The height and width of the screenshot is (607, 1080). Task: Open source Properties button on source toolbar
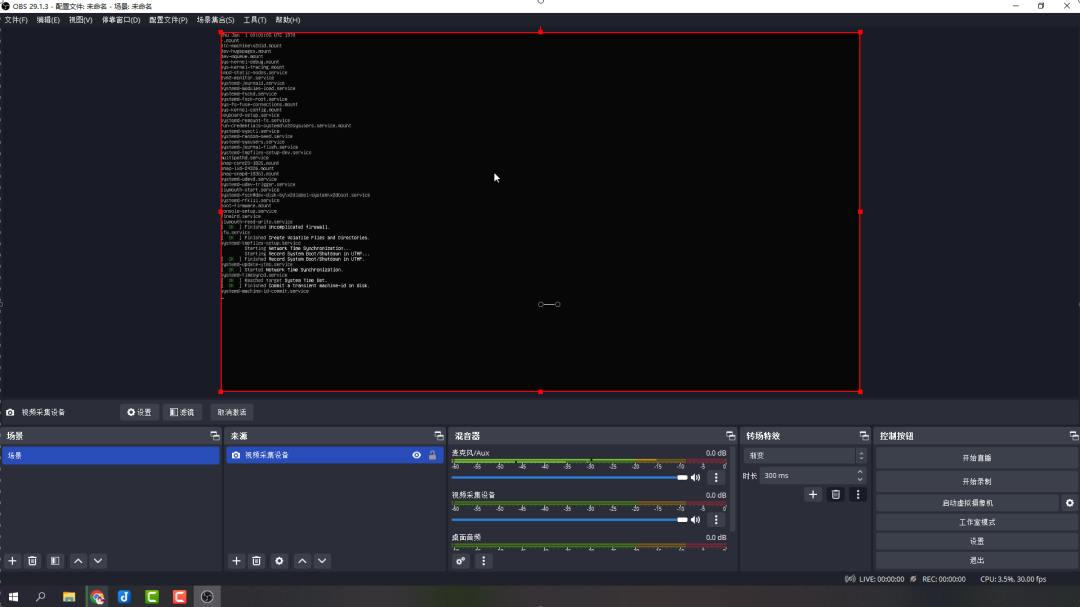pyautogui.click(x=139, y=412)
